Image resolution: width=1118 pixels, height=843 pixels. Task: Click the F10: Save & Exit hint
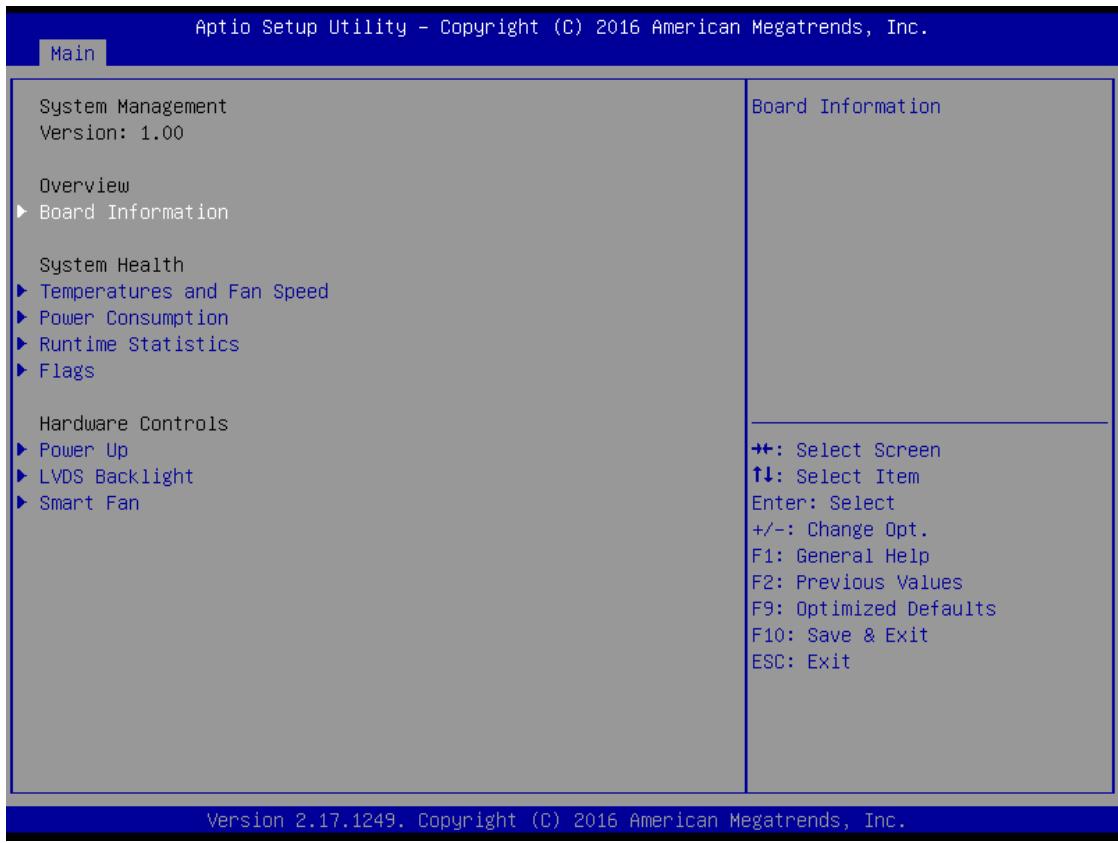[x=840, y=635]
